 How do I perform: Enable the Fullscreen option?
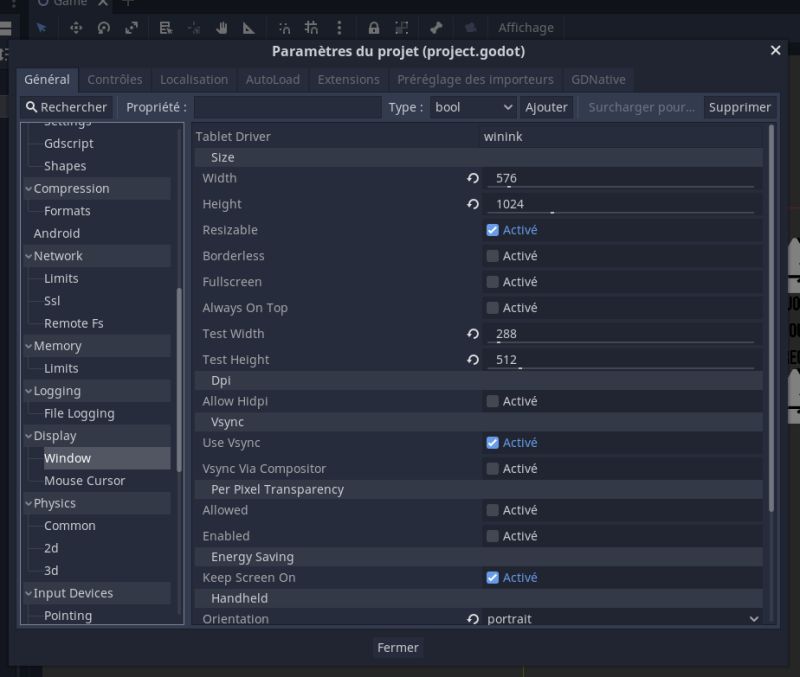(492, 281)
